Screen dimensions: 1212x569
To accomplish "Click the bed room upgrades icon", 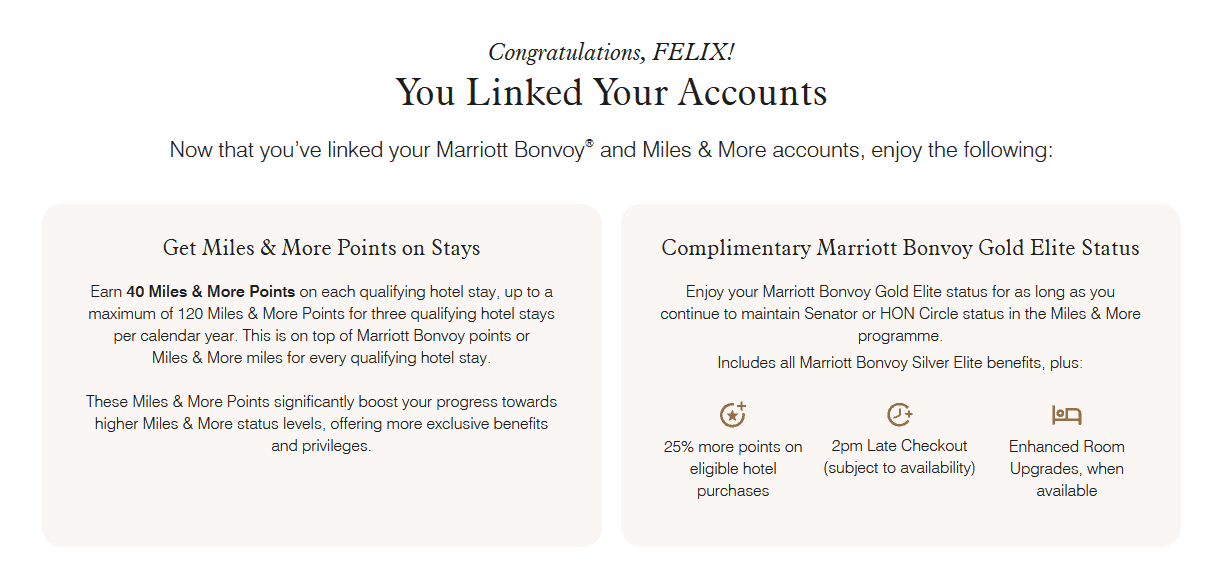I will tap(1066, 415).
